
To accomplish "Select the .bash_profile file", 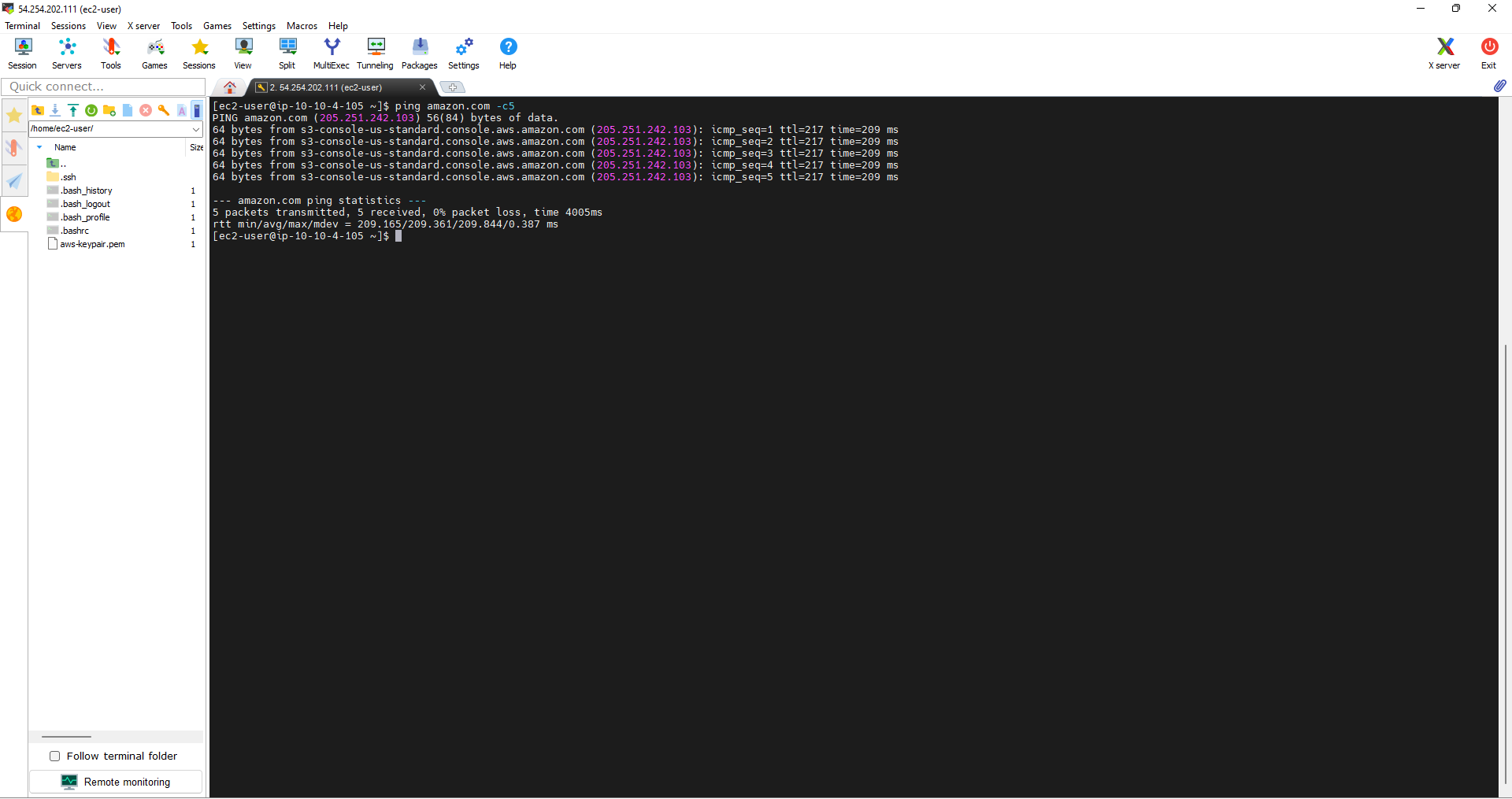I will [x=79, y=217].
